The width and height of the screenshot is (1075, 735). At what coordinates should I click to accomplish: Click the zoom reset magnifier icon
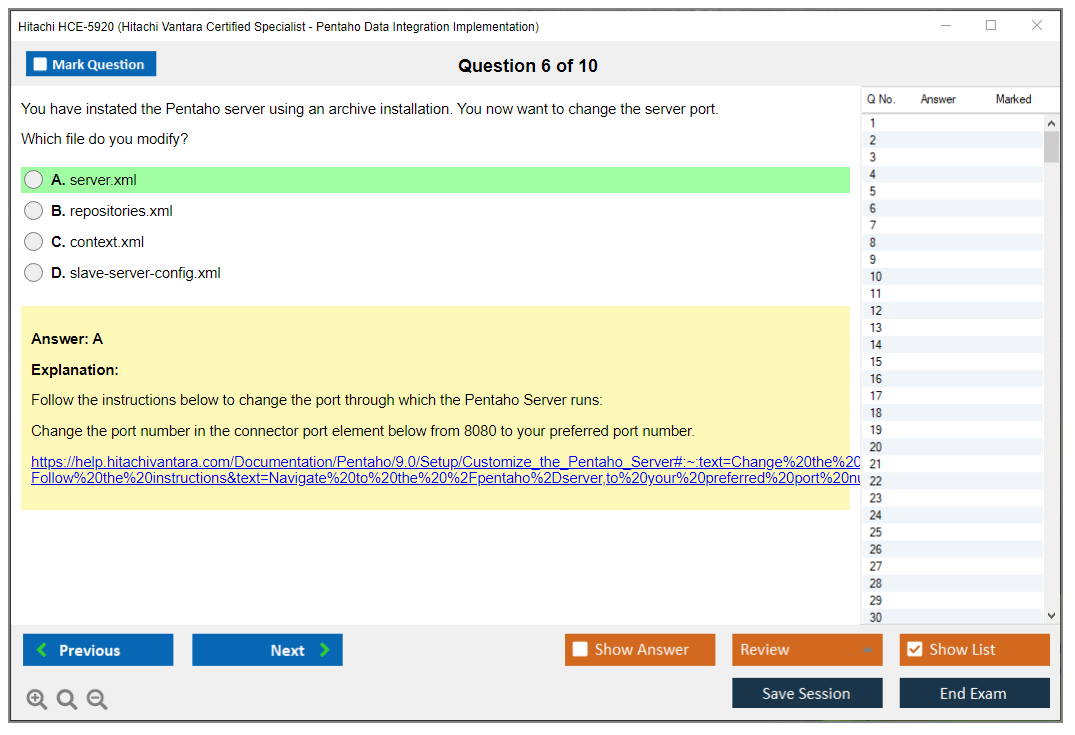(67, 700)
